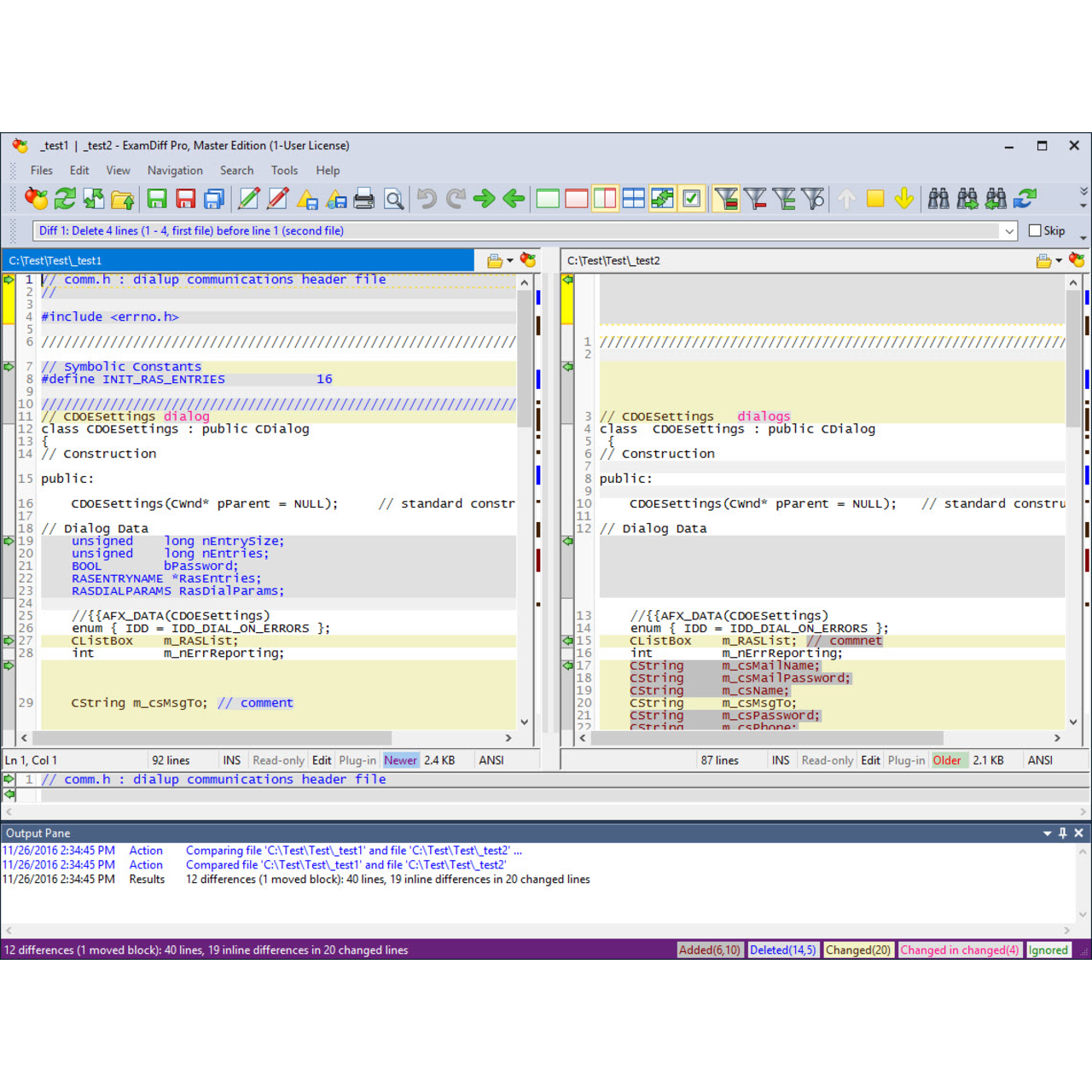Click the yellow square Current Difference icon
The height and width of the screenshot is (1092, 1092).
(875, 199)
